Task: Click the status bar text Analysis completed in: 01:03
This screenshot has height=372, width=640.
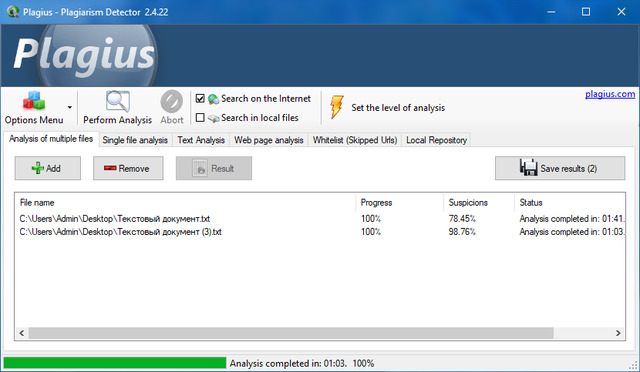Action: click(288, 363)
